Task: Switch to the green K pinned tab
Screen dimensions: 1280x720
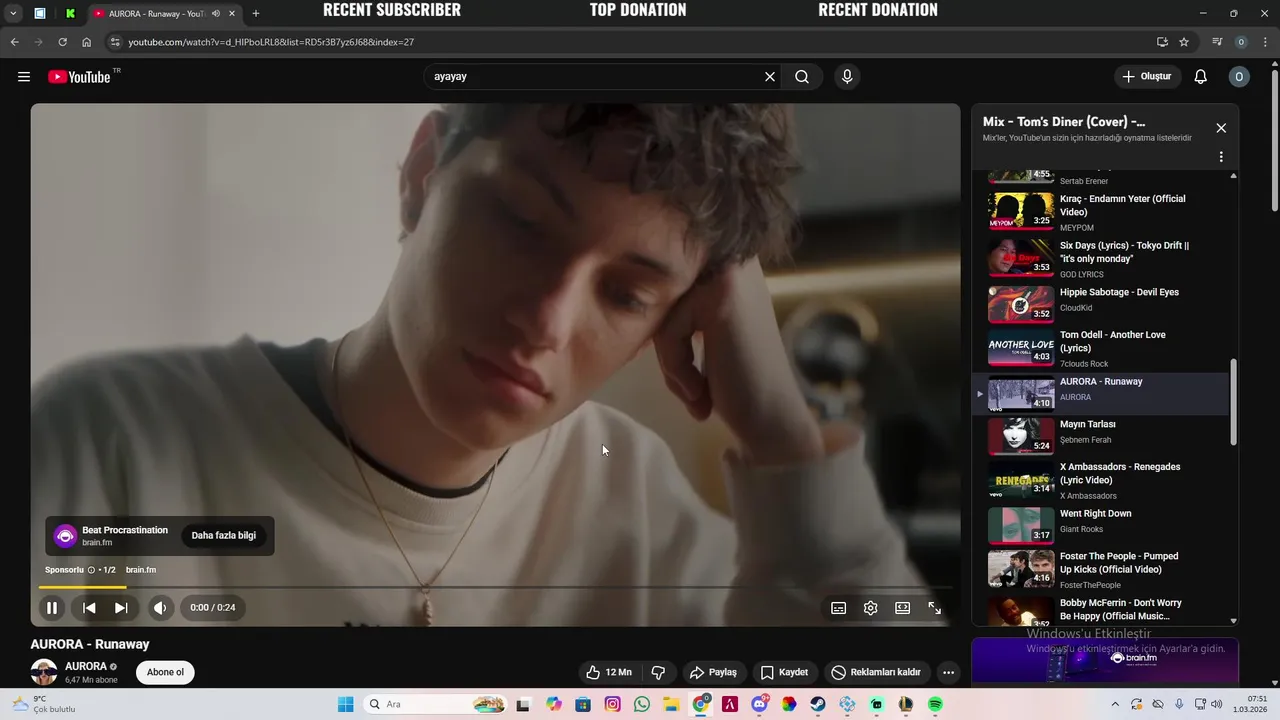Action: pyautogui.click(x=70, y=14)
